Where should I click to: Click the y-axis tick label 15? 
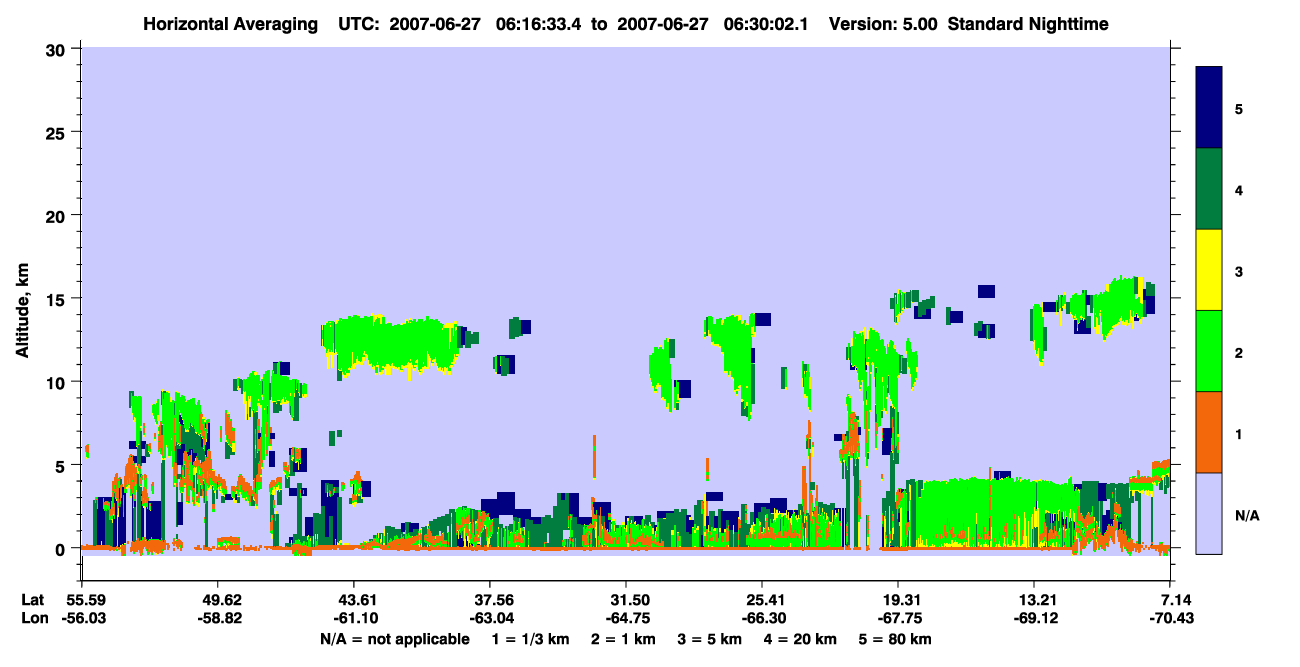(x=58, y=299)
